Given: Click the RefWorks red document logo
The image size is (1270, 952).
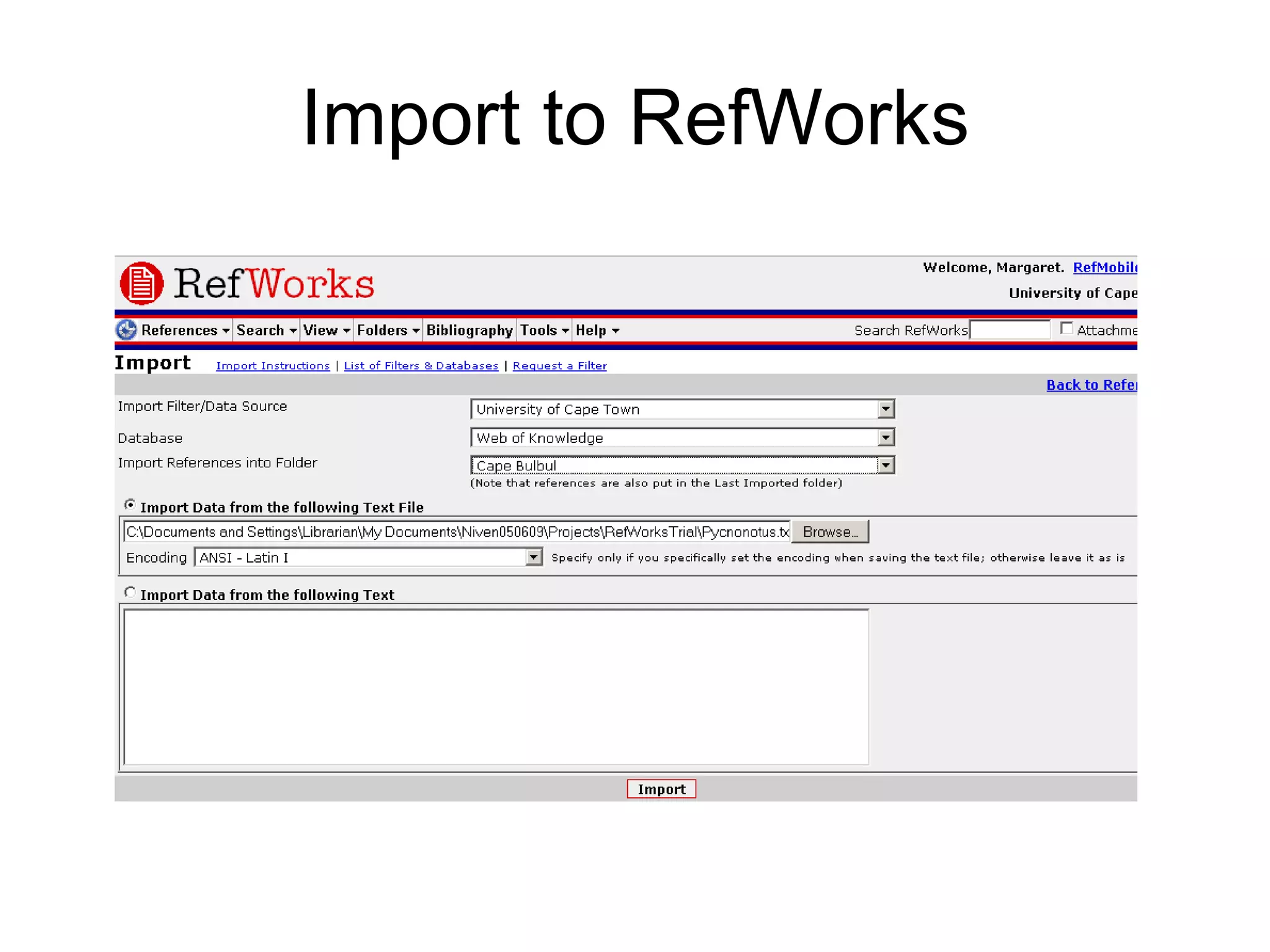Looking at the screenshot, I should [x=141, y=283].
